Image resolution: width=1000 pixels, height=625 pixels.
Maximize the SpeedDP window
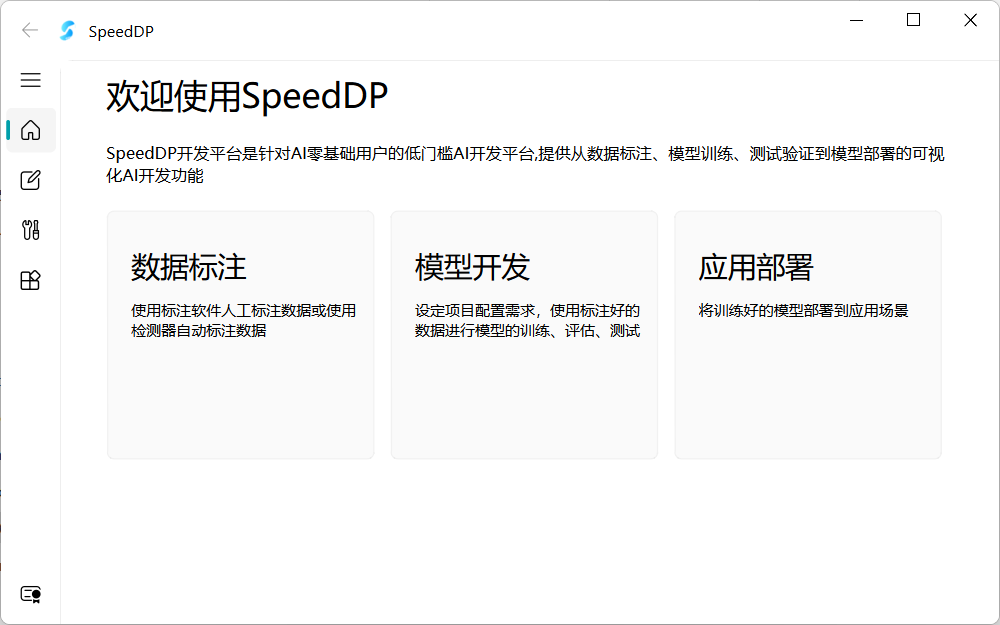click(913, 20)
